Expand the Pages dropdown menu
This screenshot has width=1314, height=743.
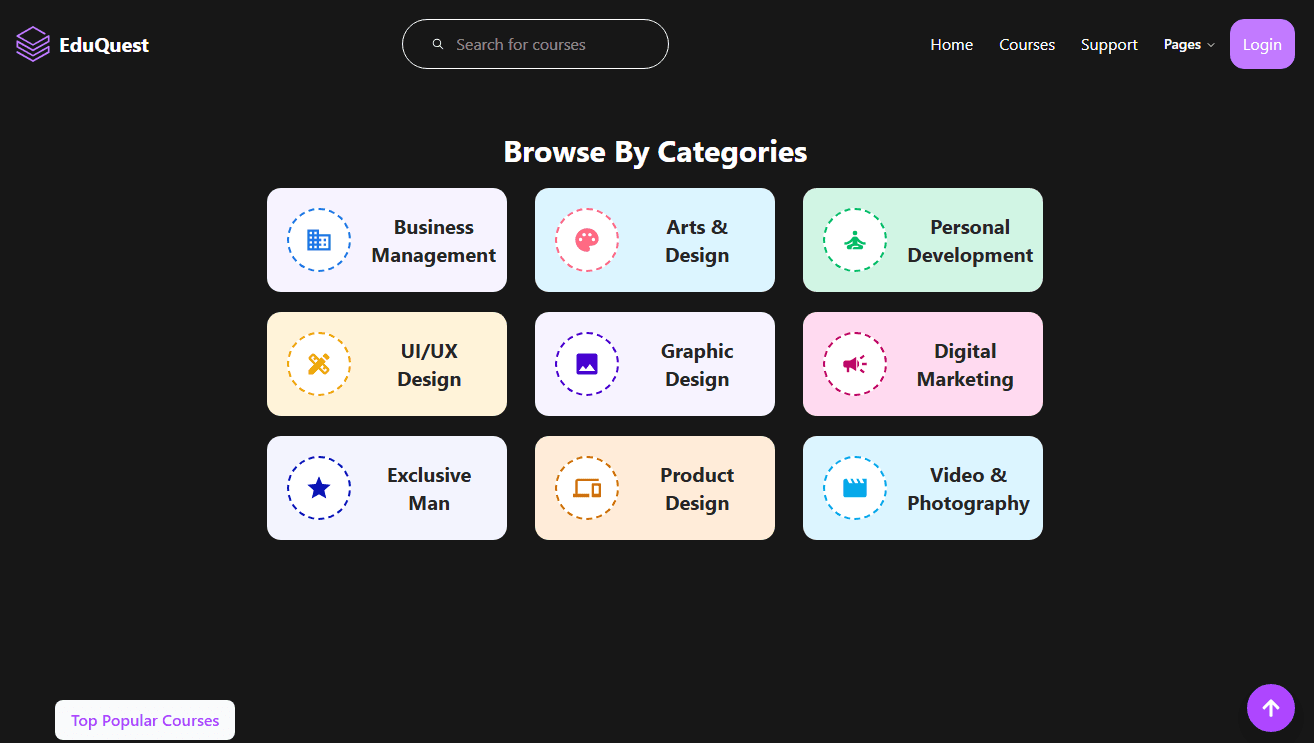point(1183,45)
